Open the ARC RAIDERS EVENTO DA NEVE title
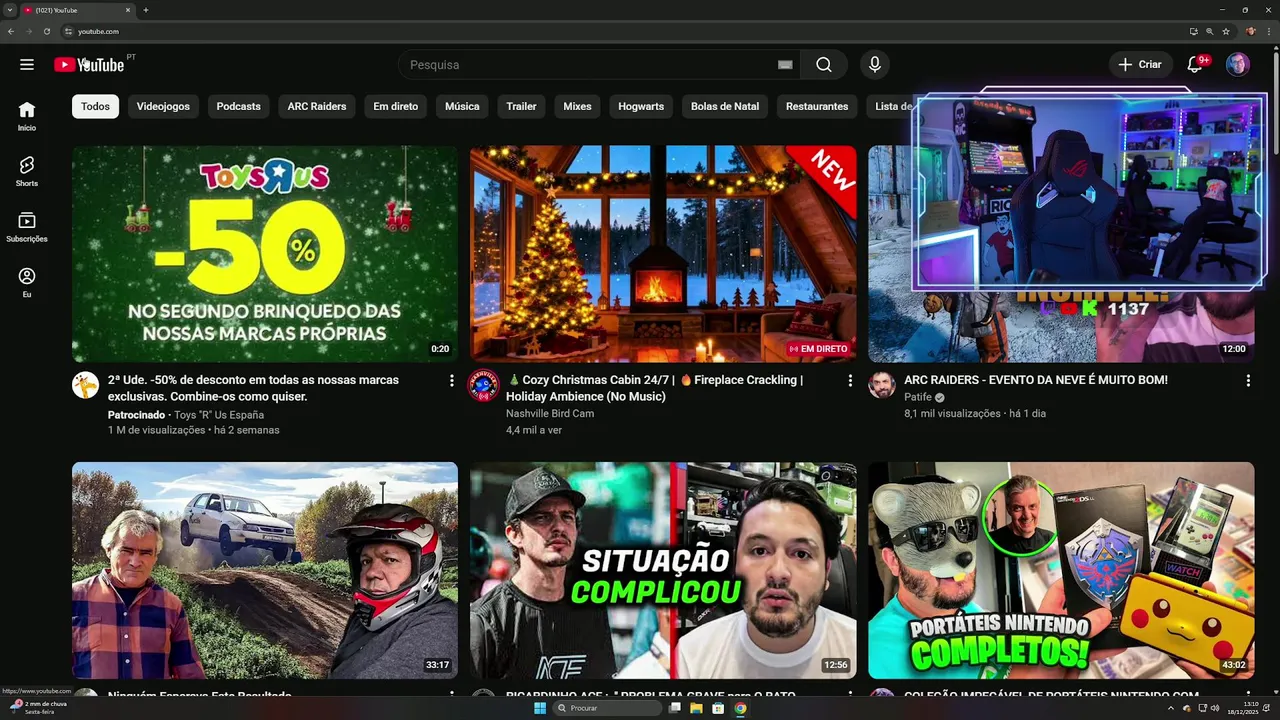Image resolution: width=1280 pixels, height=720 pixels. point(1036,380)
